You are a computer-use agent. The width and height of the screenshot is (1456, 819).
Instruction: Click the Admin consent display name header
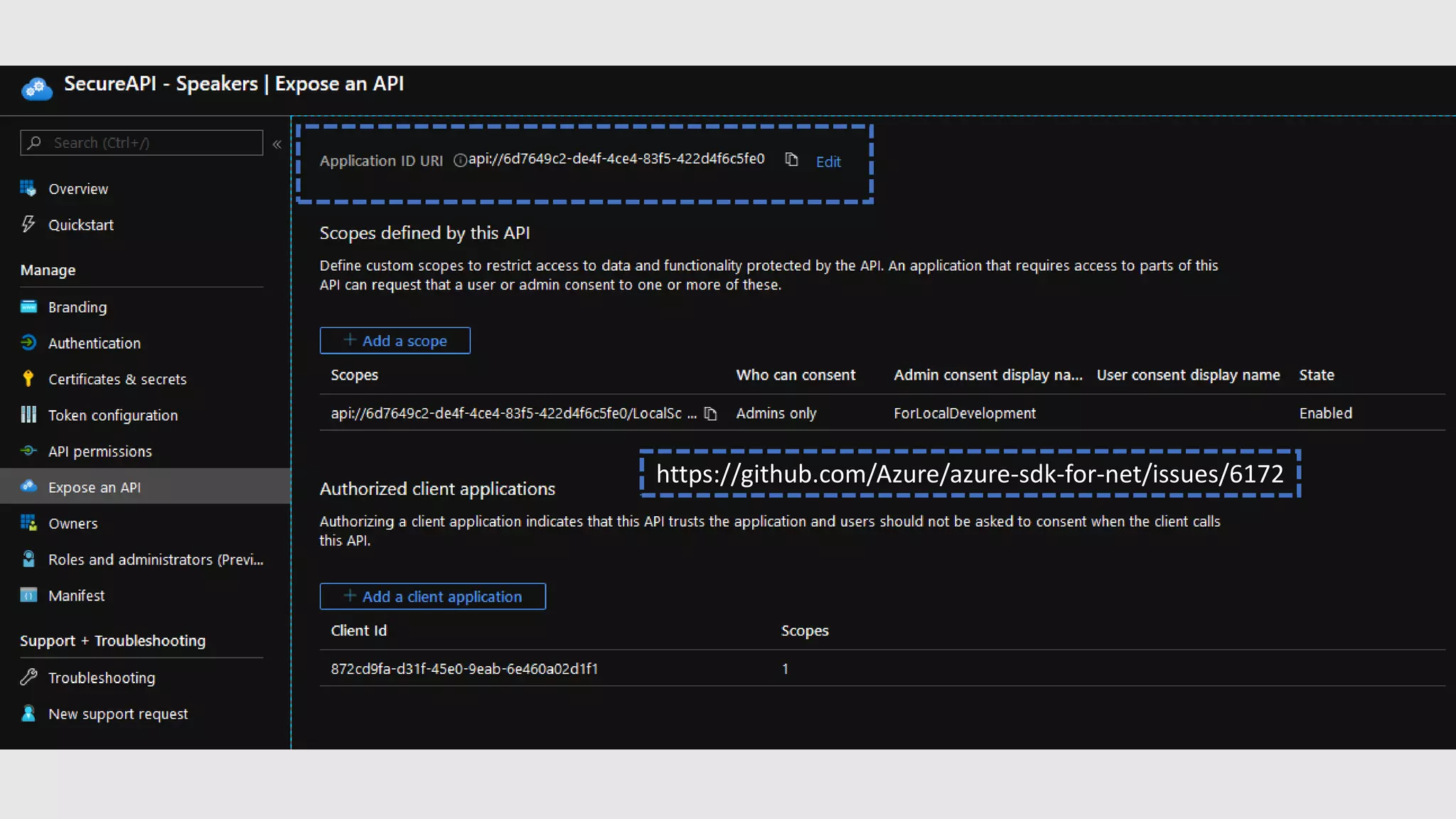tap(988, 375)
